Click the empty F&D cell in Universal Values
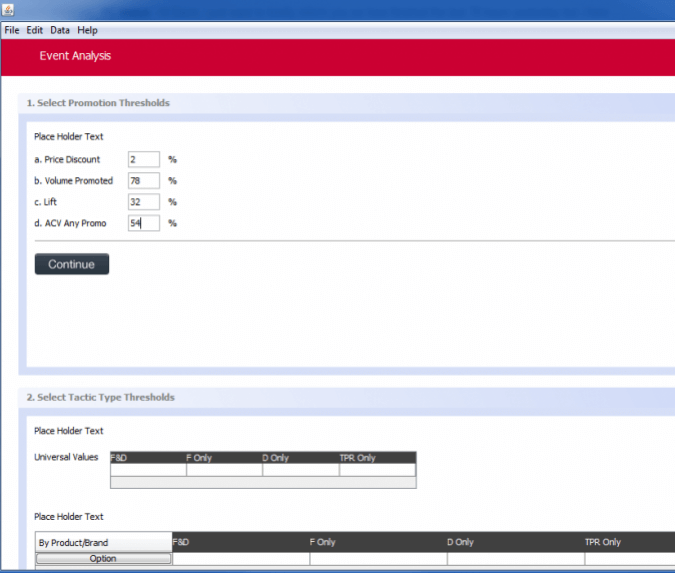The image size is (675, 573). click(x=149, y=470)
